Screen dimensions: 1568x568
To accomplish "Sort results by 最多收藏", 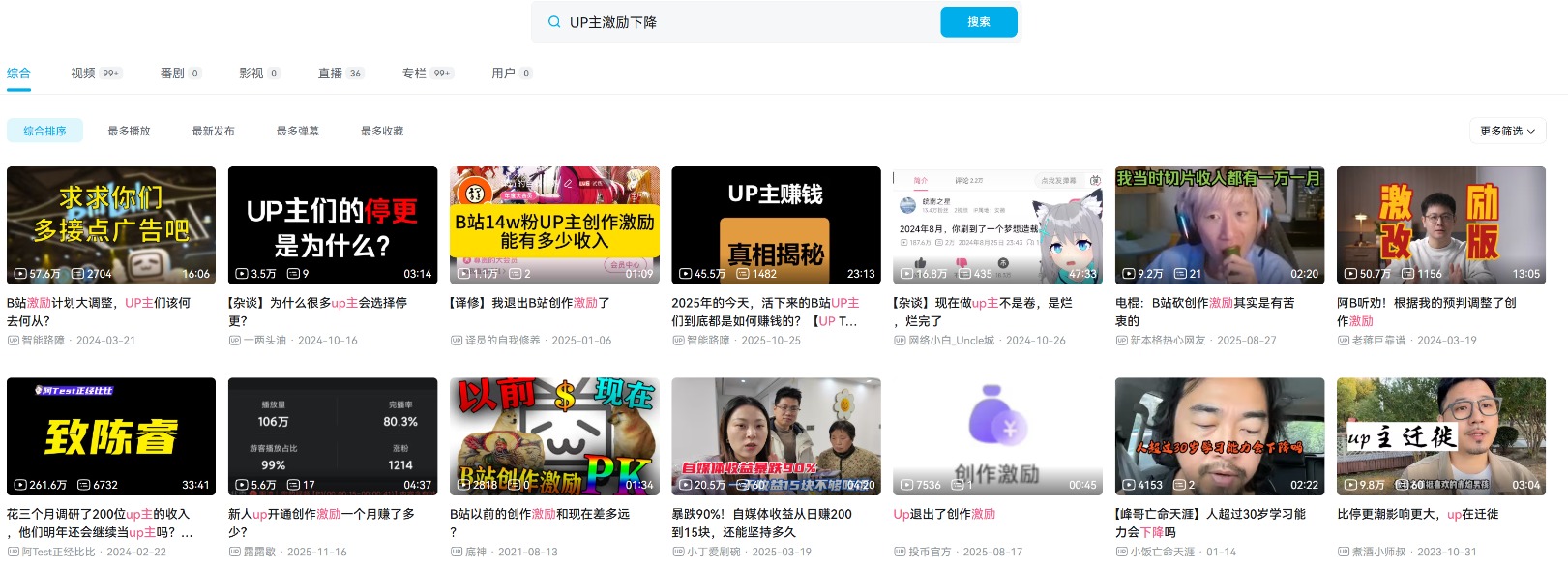I will pos(382,131).
